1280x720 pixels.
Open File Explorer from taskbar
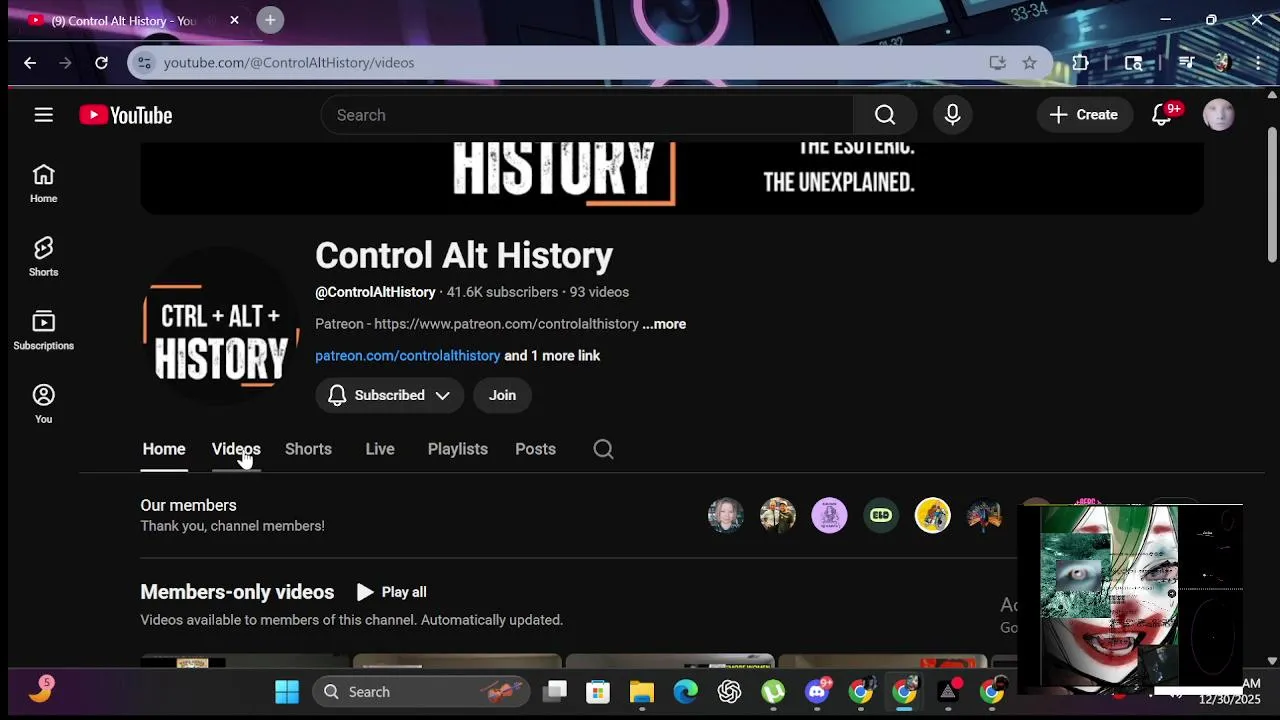(641, 692)
